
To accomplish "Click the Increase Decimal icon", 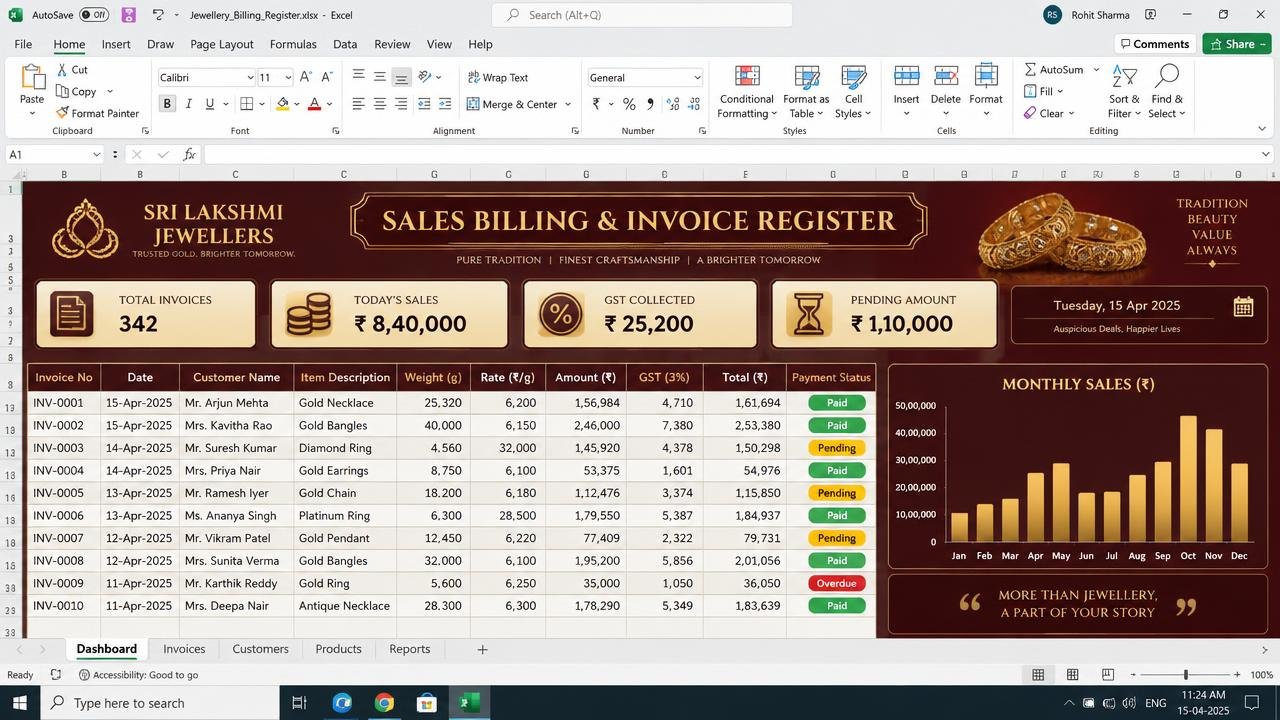I will (672, 104).
